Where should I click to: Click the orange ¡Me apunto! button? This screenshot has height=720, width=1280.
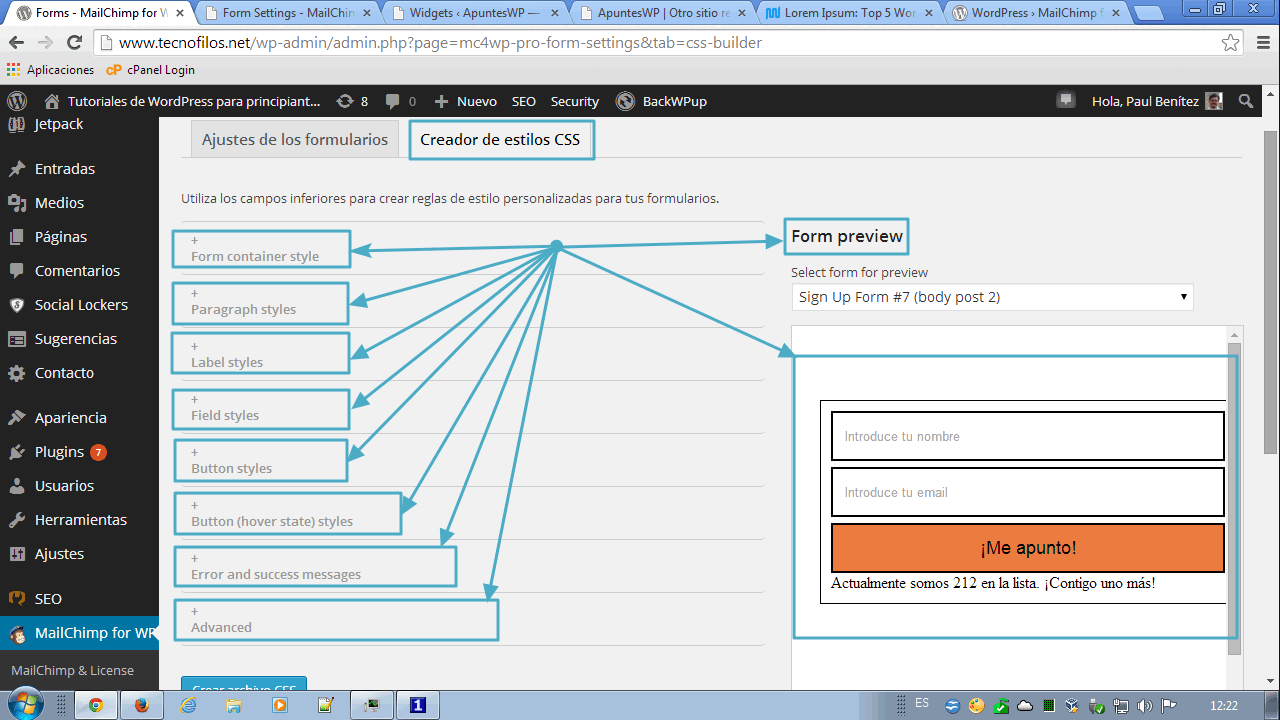coord(1028,548)
